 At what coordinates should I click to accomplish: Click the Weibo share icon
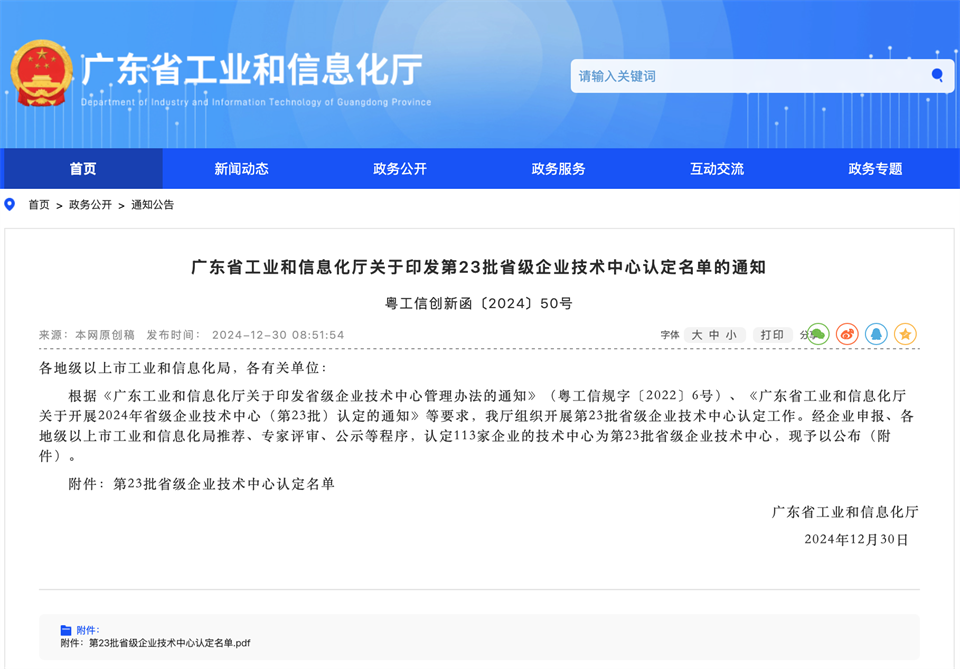click(x=847, y=334)
